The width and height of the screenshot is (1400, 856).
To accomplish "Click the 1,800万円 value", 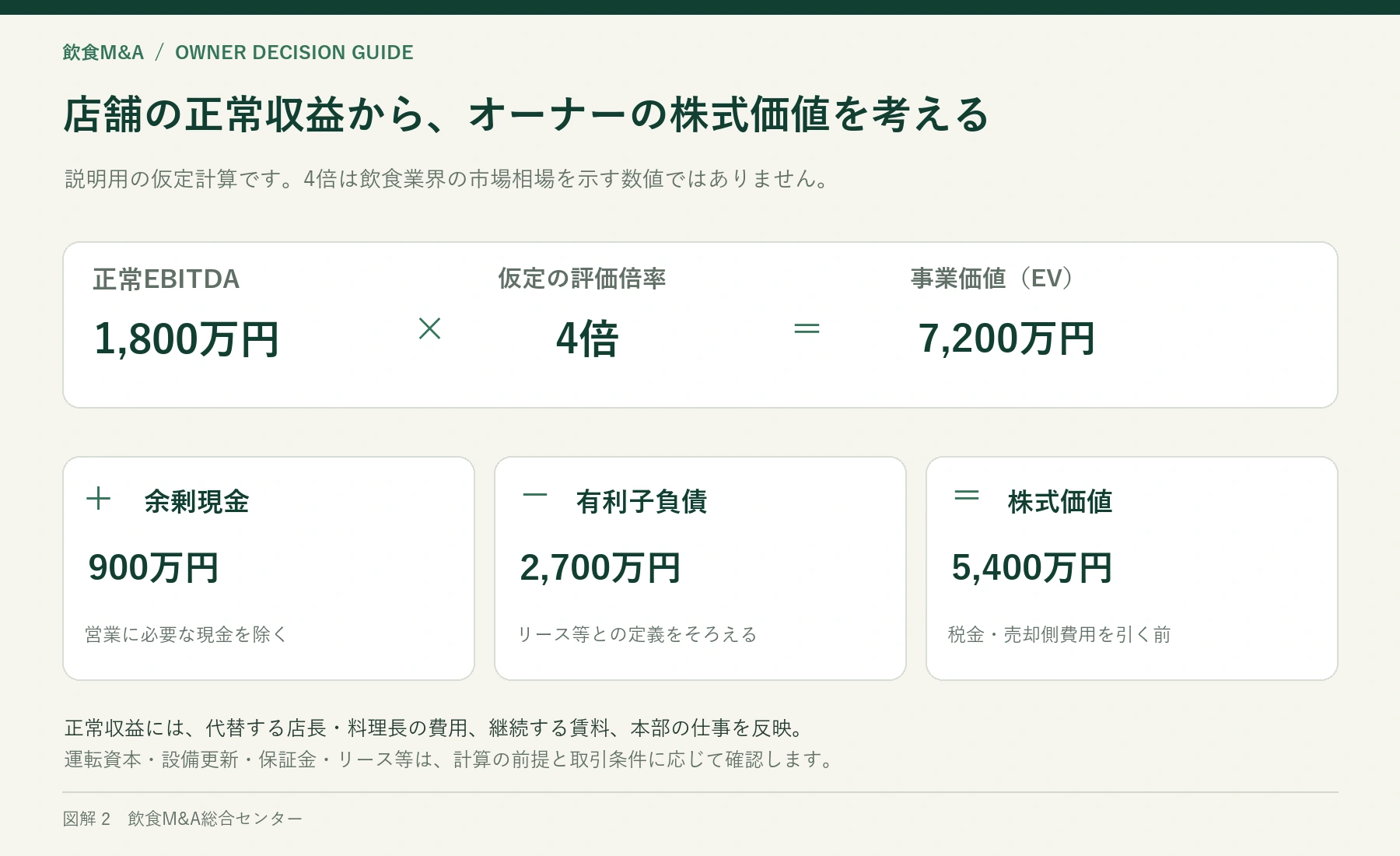I will tap(187, 339).
